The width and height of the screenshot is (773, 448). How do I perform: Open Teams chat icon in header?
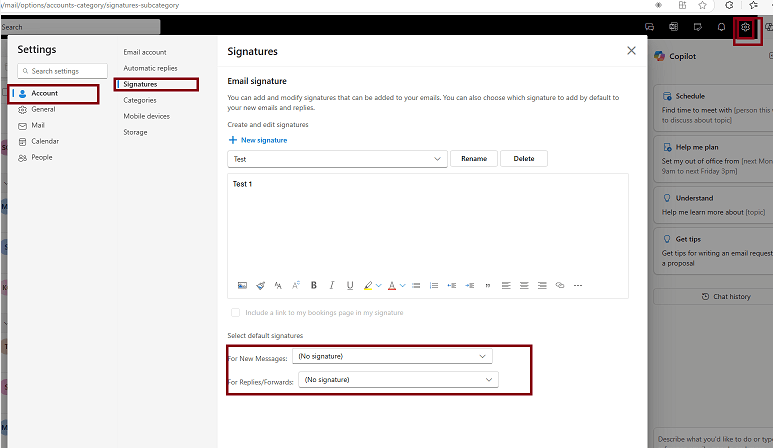(650, 27)
